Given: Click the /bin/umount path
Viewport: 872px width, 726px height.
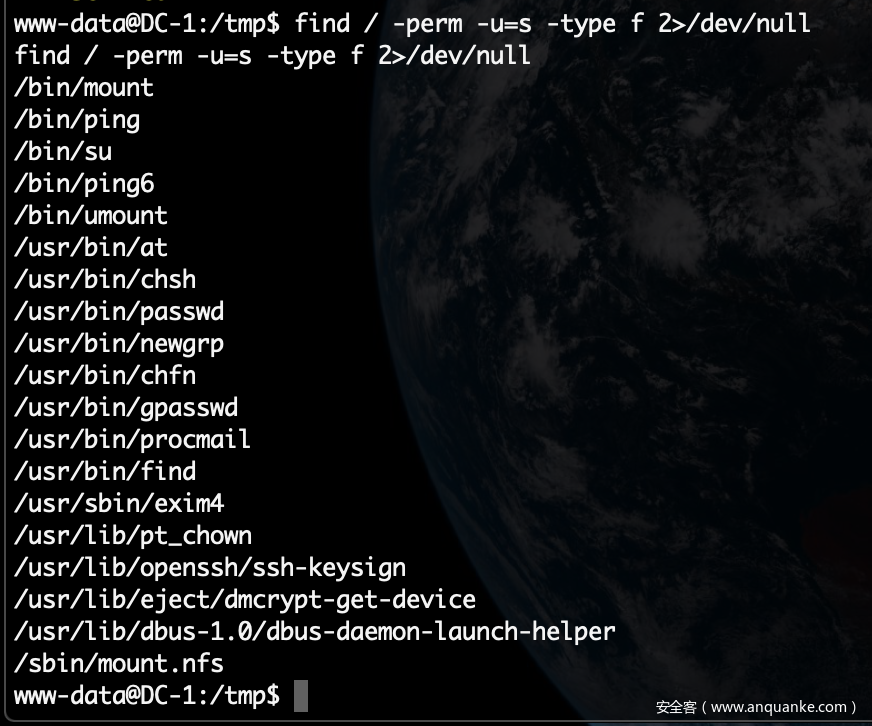Looking at the screenshot, I should click(x=92, y=216).
